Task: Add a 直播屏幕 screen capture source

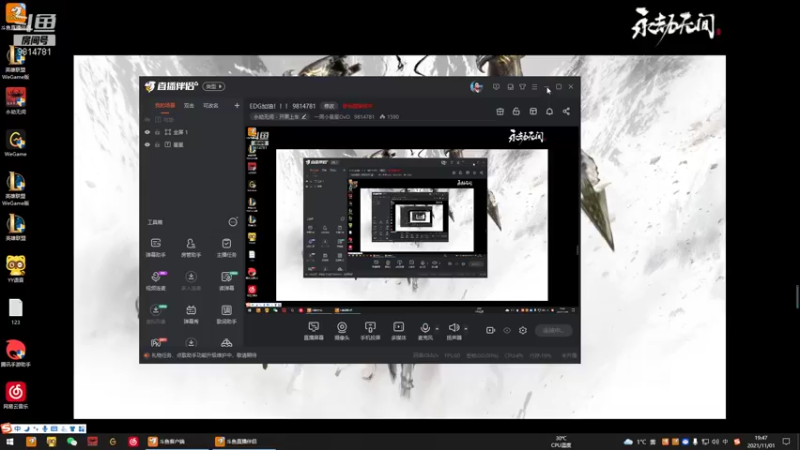Action: [x=313, y=331]
